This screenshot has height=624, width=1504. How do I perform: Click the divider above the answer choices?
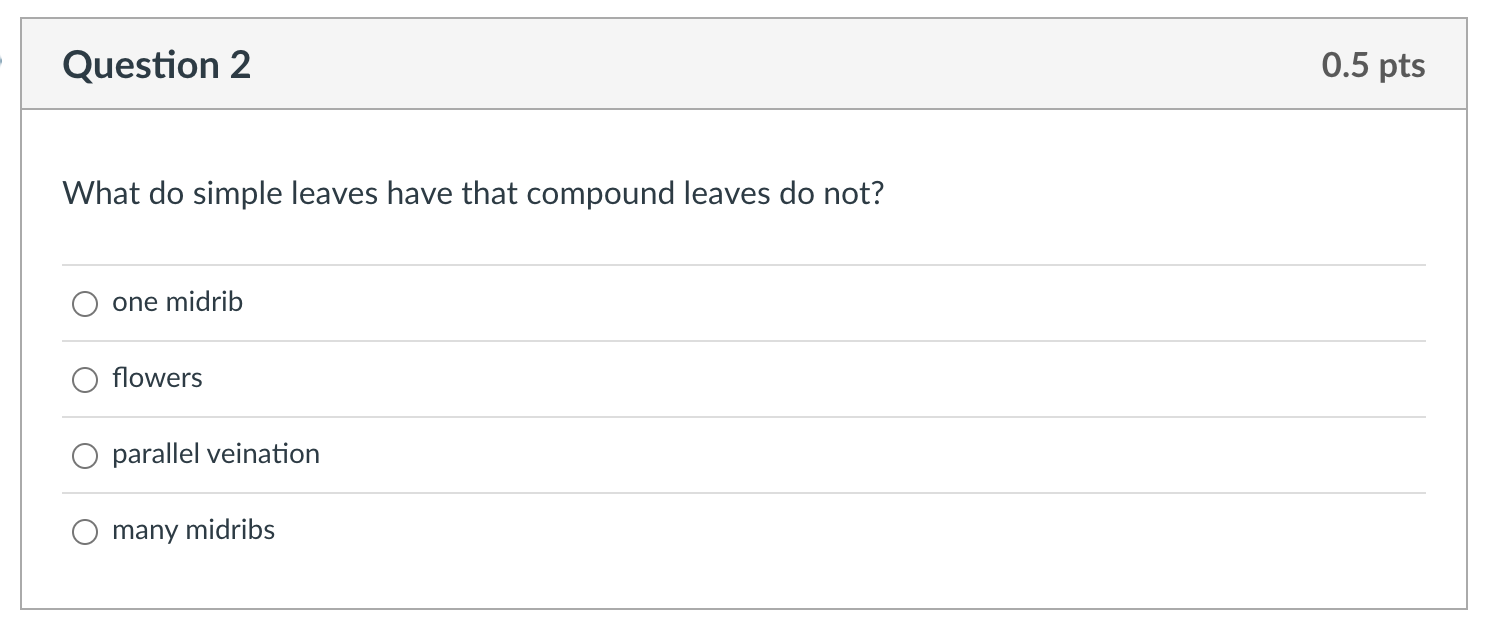(744, 264)
